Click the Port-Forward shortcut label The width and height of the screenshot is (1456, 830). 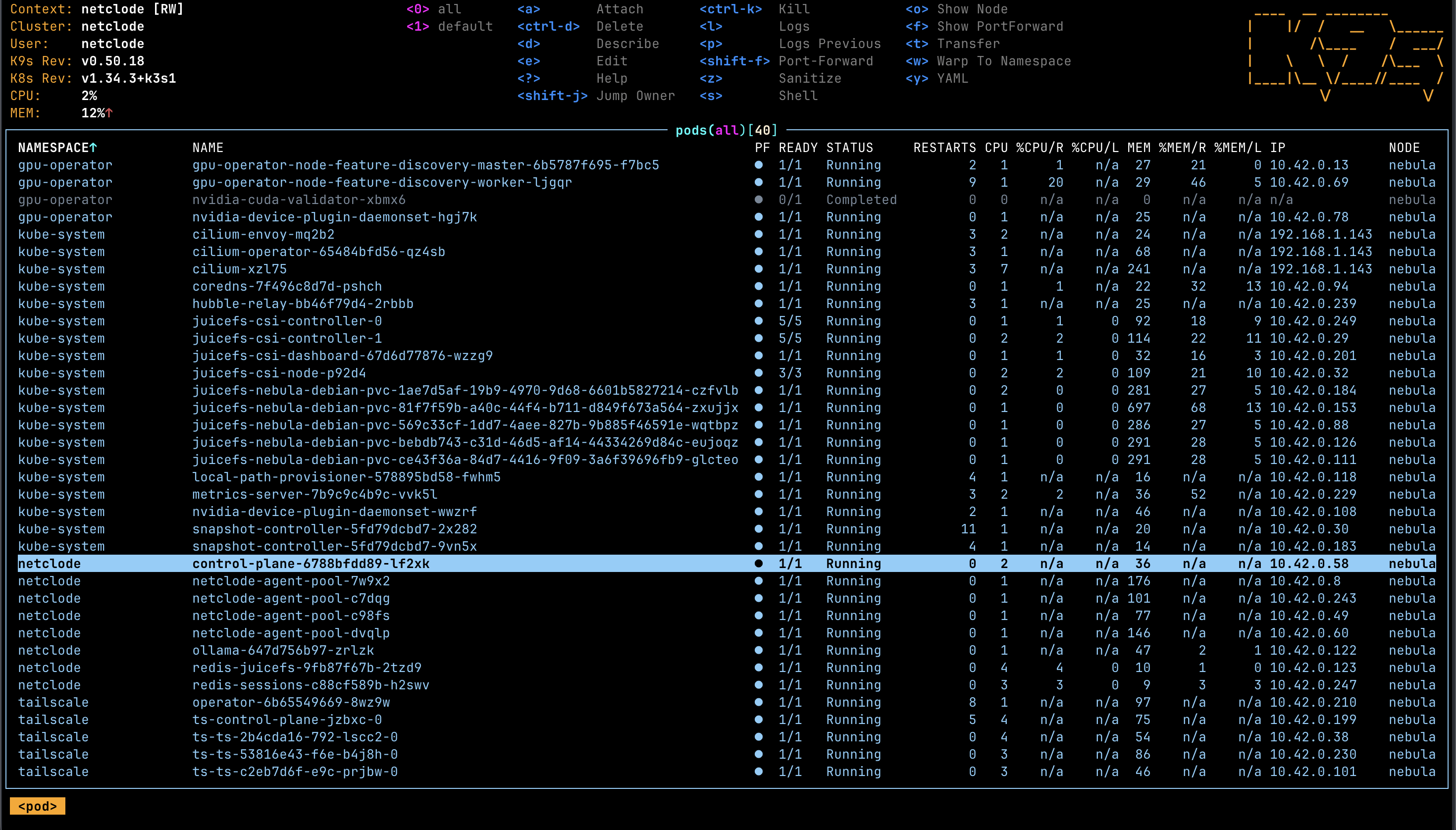(x=825, y=61)
